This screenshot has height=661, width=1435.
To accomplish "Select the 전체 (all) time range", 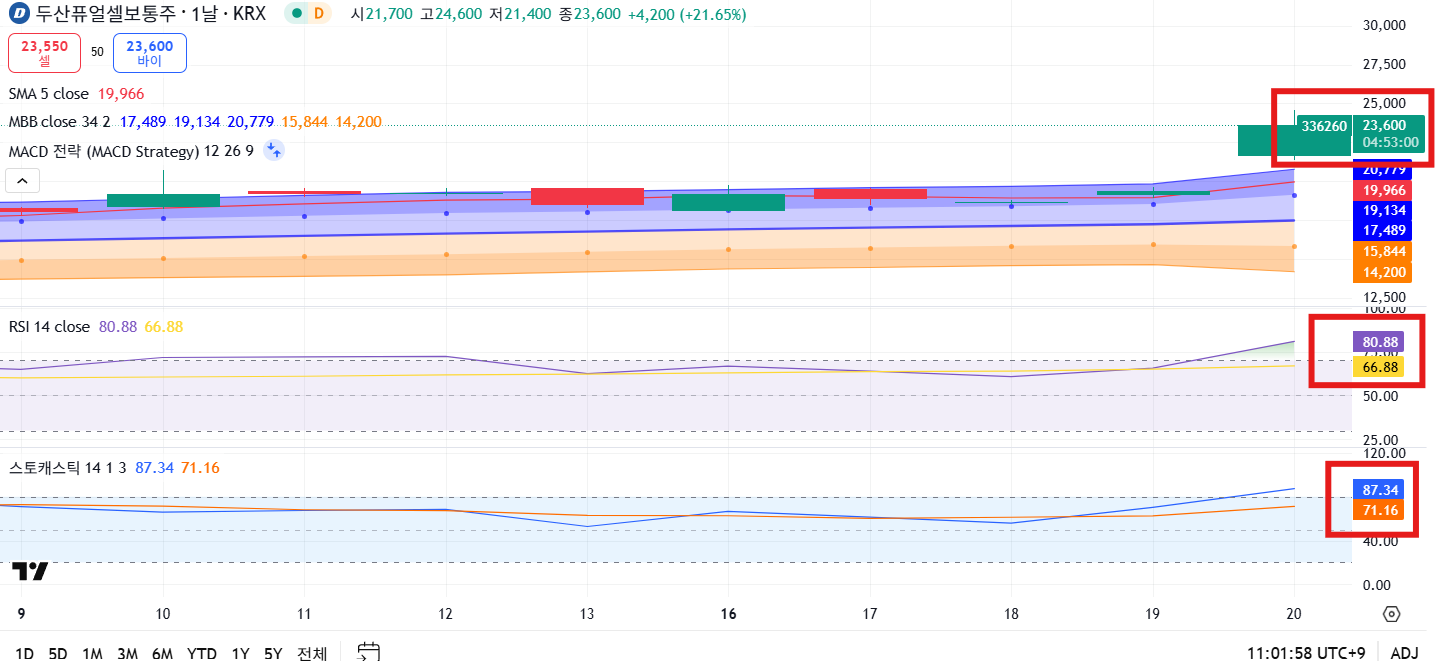I will (x=312, y=654).
